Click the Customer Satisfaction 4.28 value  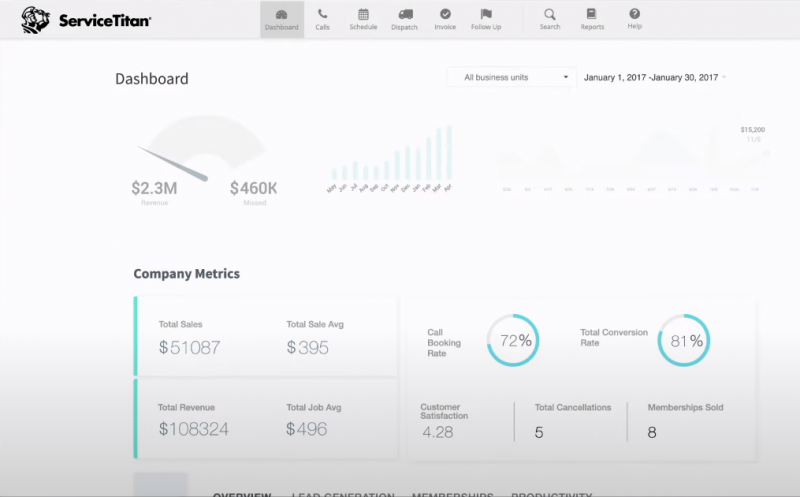[438, 432]
